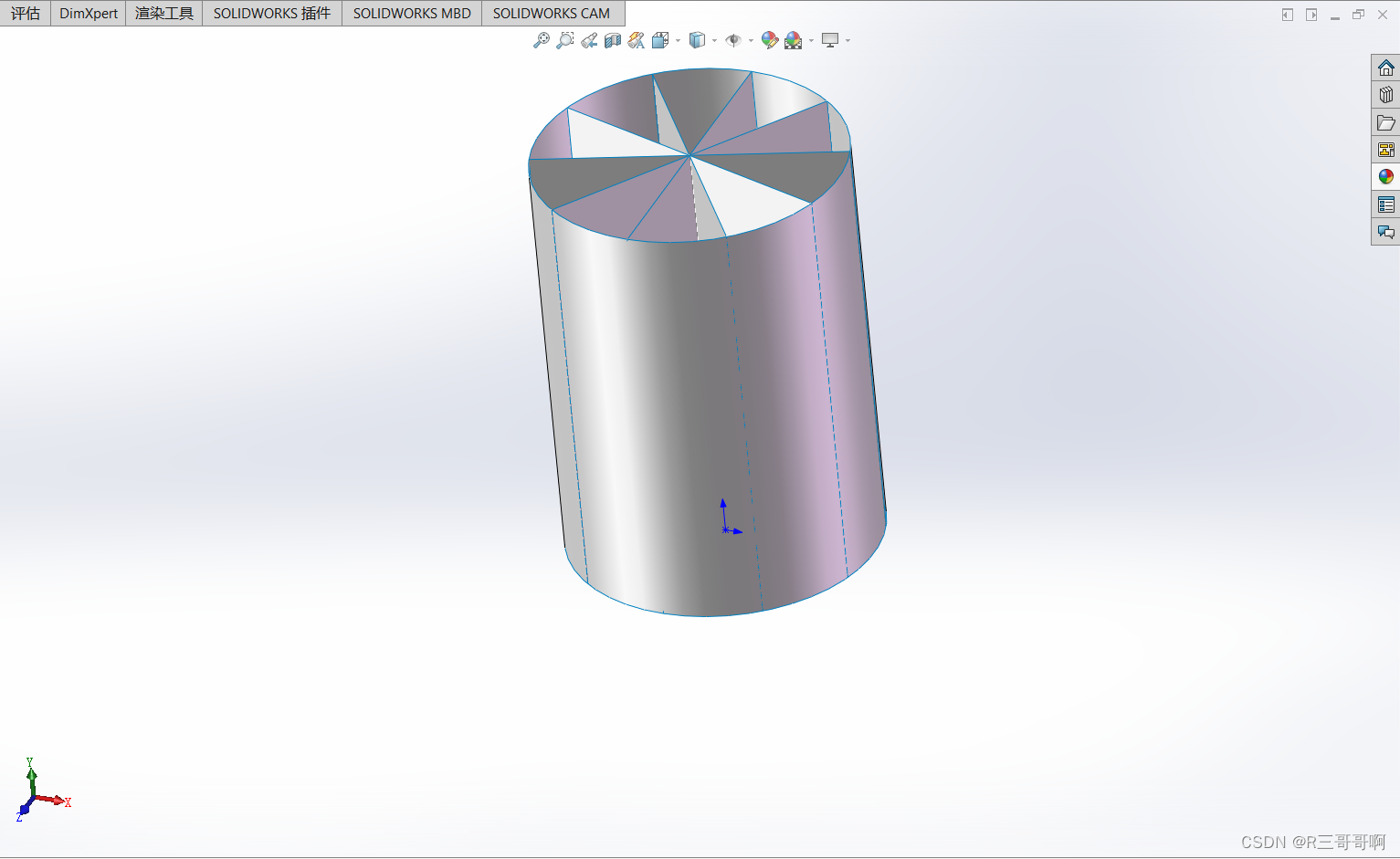Screen dimensions: 1400x859
Task: Open the View Palette task pane tab
Action: point(1385,150)
